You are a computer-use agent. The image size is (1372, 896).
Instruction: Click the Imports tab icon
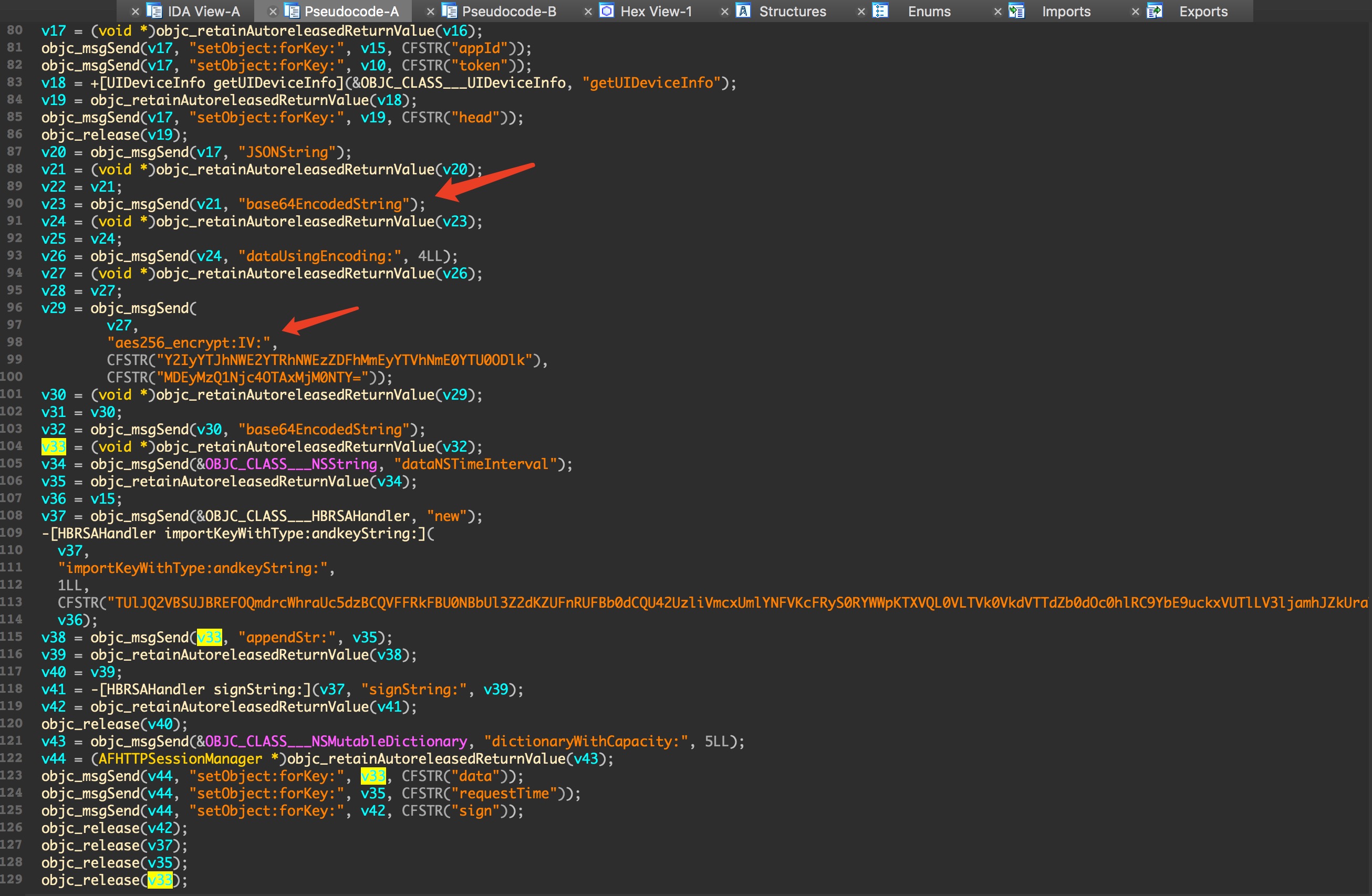(x=1016, y=11)
